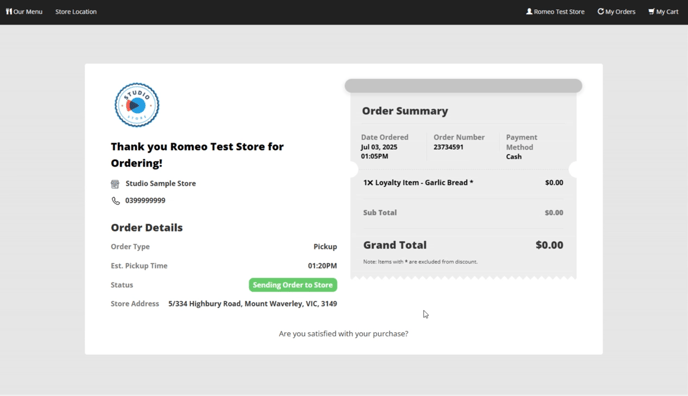Screen dimensions: 688x396
Task: Click the Order Details heading
Action: 147,228
